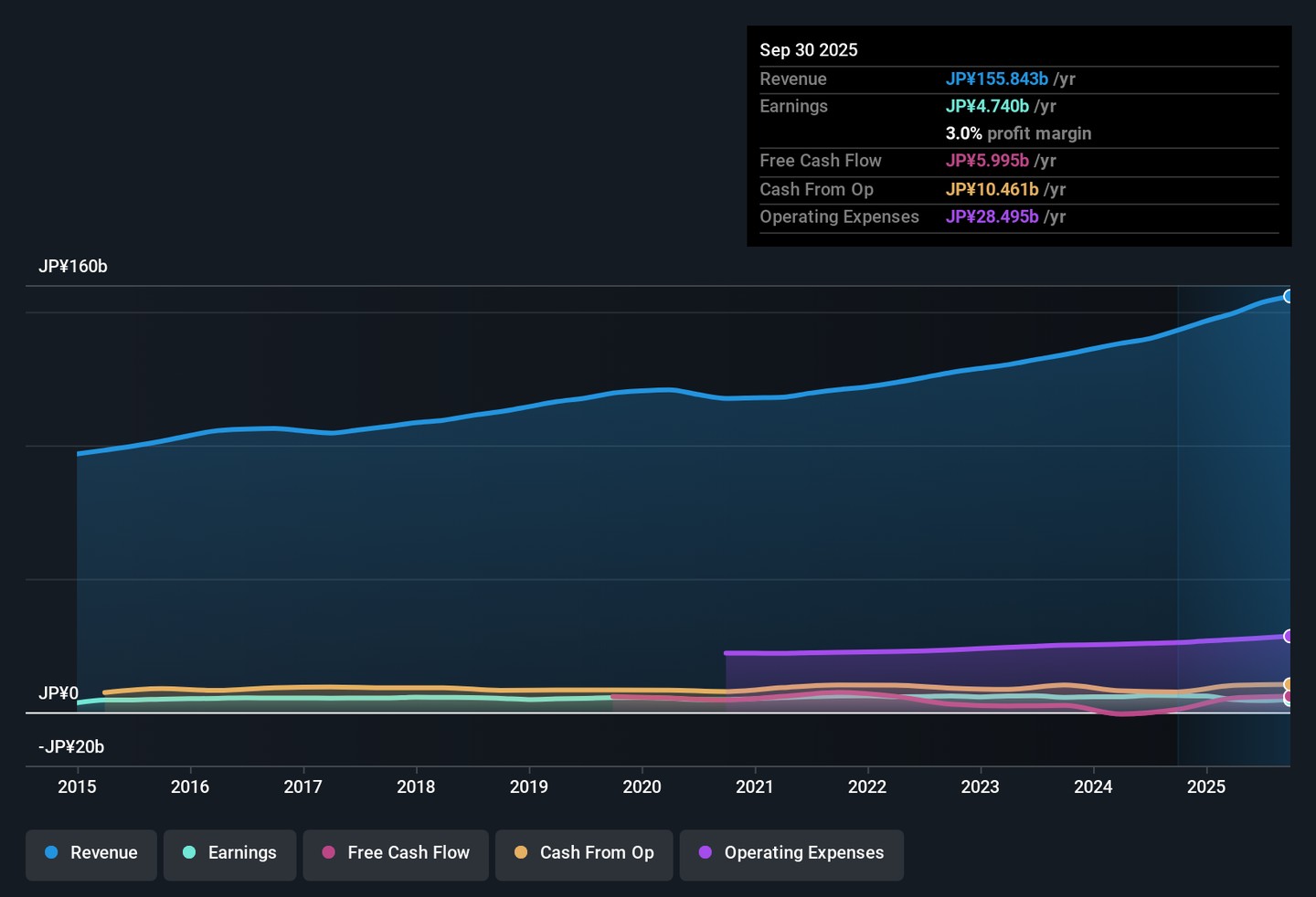Select the Cash From Op endpoint marker
This screenshot has width=1316, height=897.
click(x=1289, y=684)
